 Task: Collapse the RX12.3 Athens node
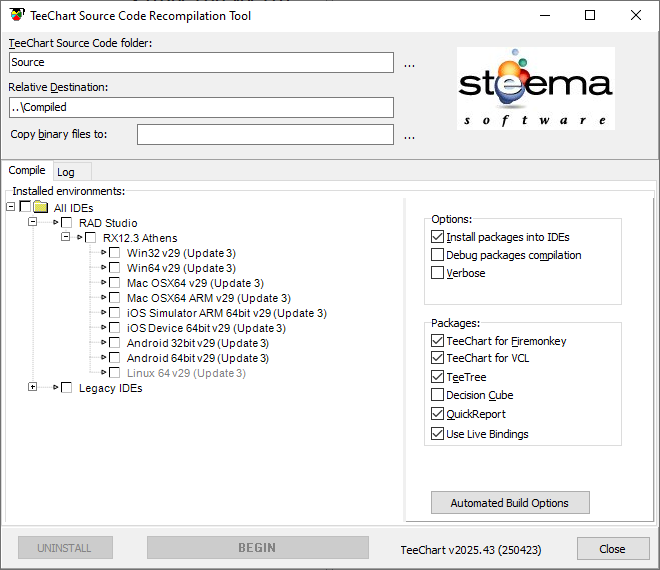tap(65, 237)
